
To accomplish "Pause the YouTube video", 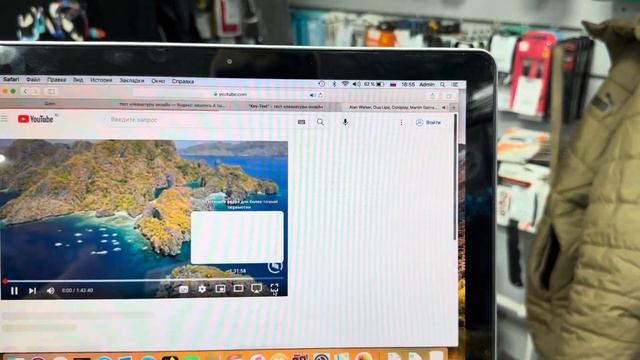I will click(14, 291).
